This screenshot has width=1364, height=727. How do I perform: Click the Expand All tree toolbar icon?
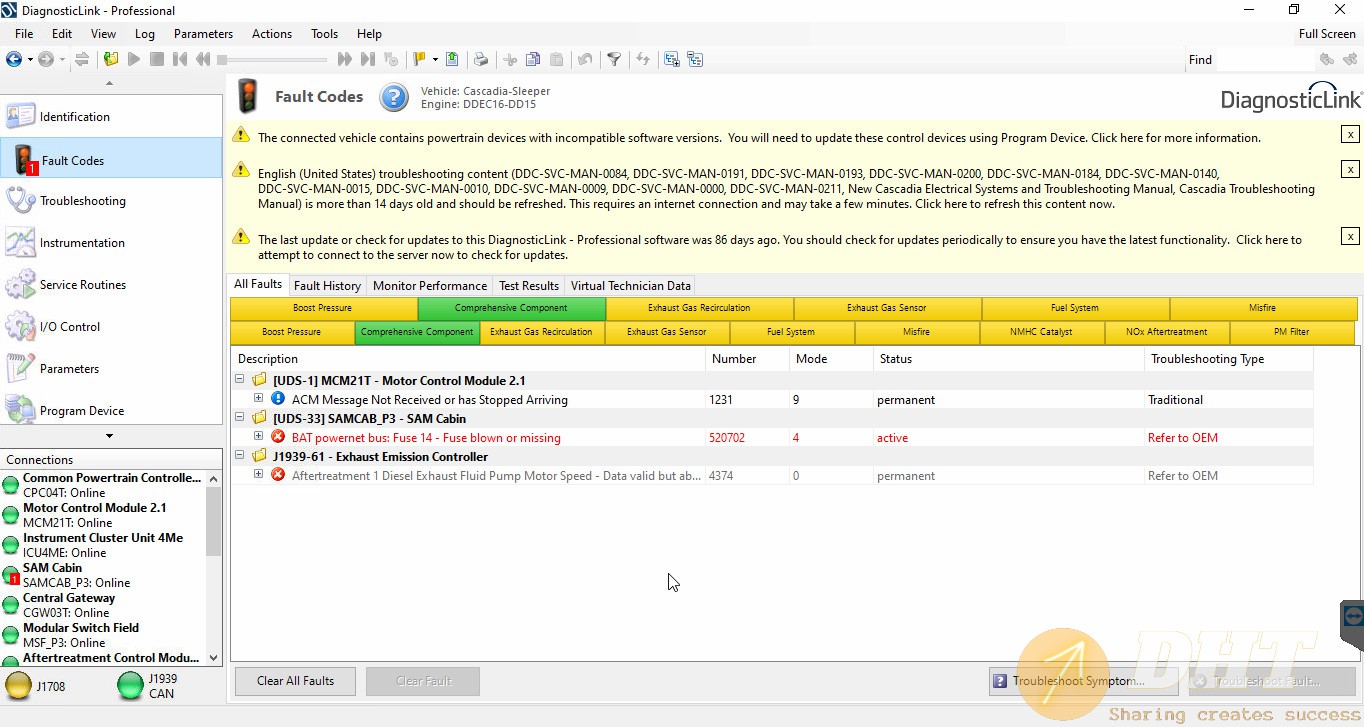(671, 59)
